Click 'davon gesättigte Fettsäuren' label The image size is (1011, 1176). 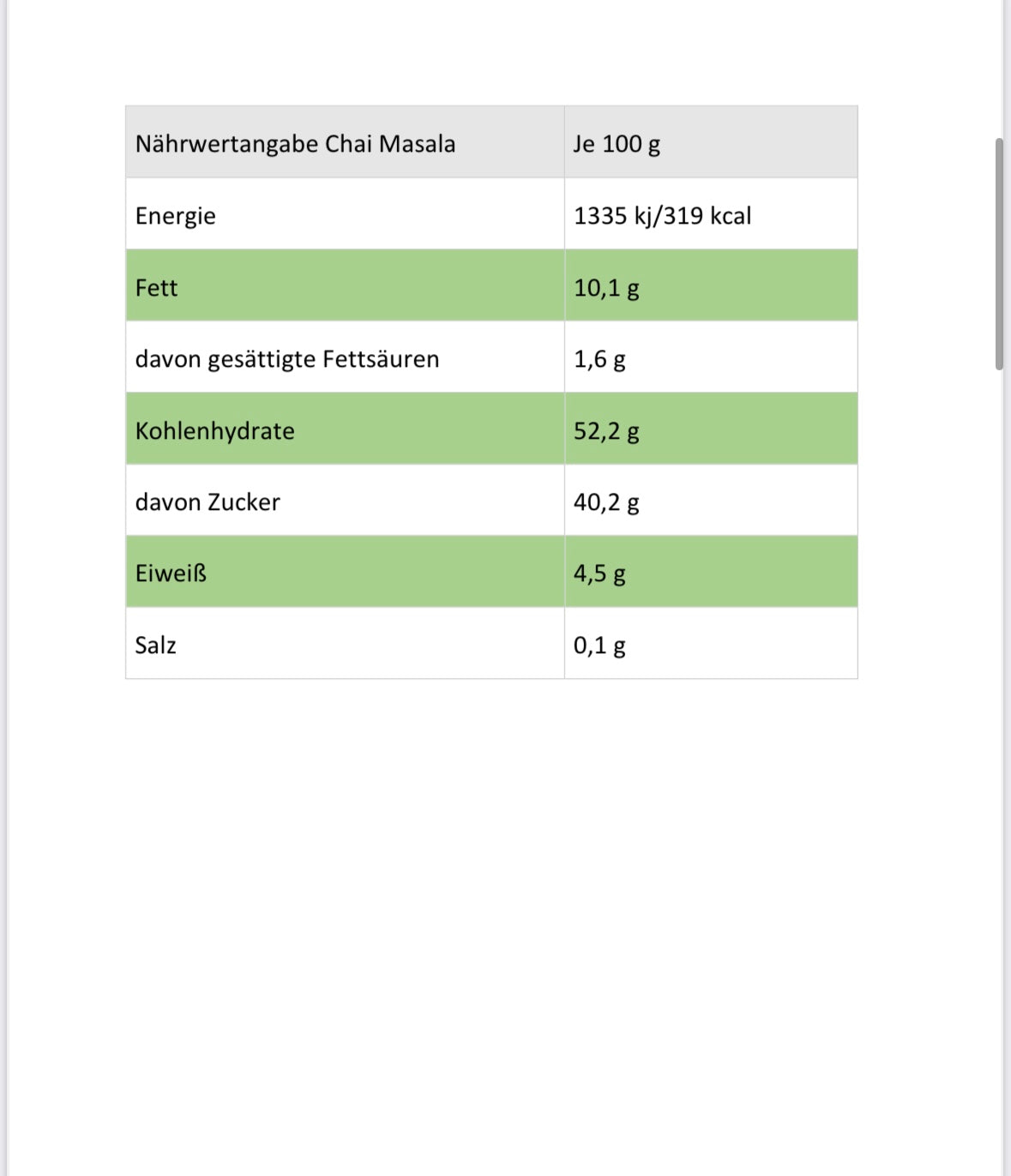pos(287,359)
